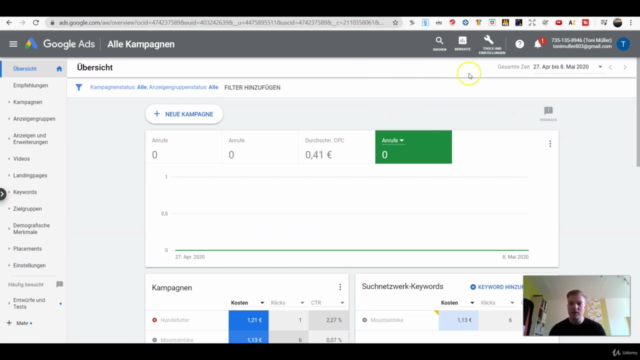Click the plus icon by Mehr
Viewport: 640px width, 360px height.
[9, 323]
